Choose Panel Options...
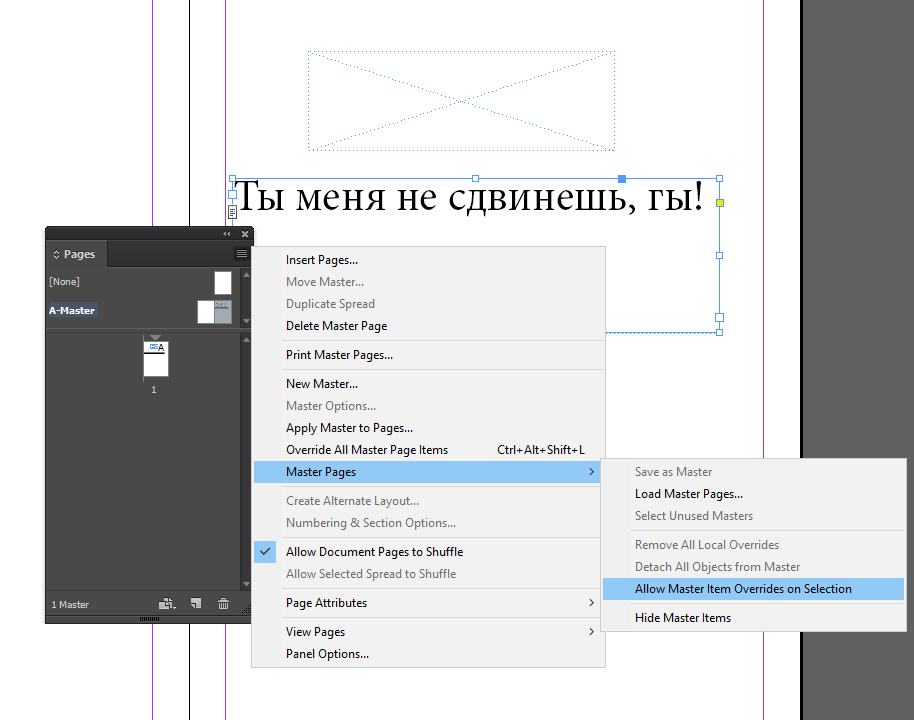The height and width of the screenshot is (720, 914). pos(428,654)
